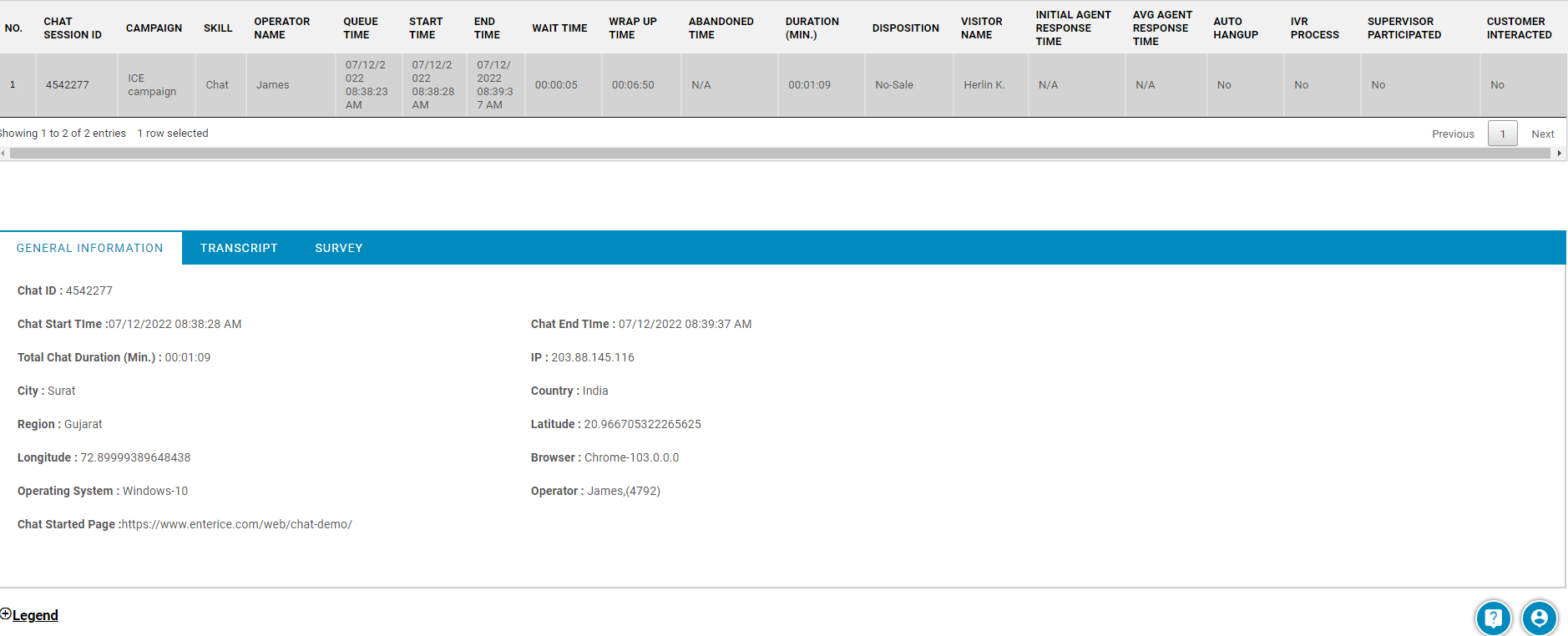Screen dimensions: 1568x636
Task: Sort by Chat Session ID column header
Action: point(73,28)
